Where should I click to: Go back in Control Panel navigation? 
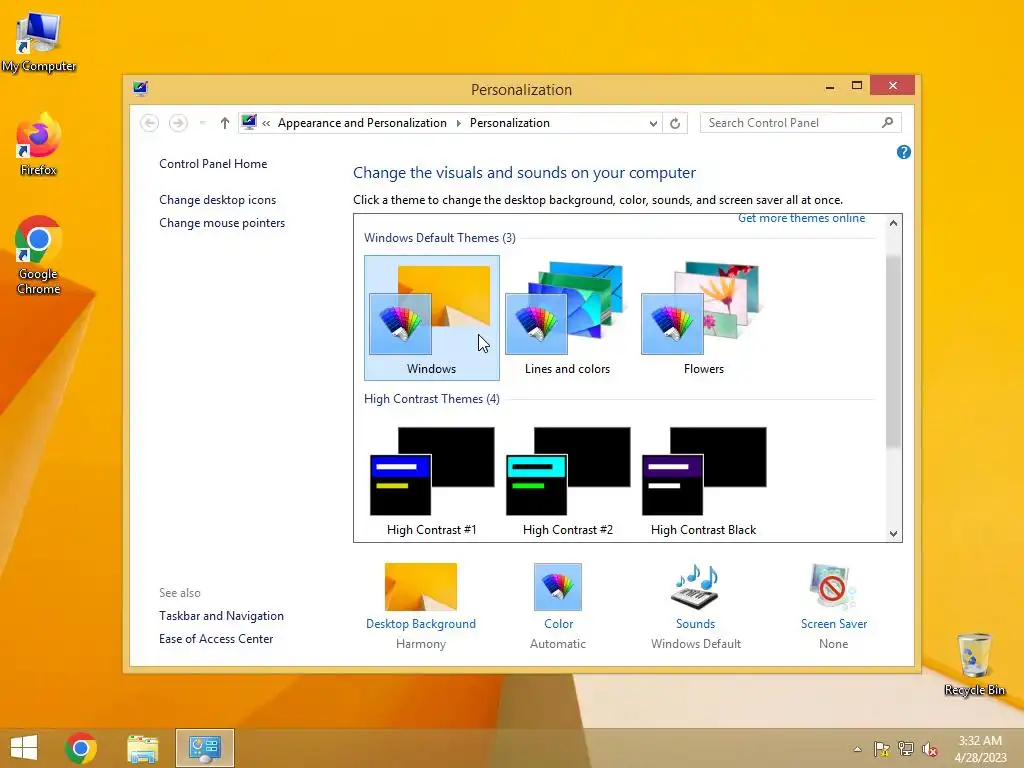(150, 123)
